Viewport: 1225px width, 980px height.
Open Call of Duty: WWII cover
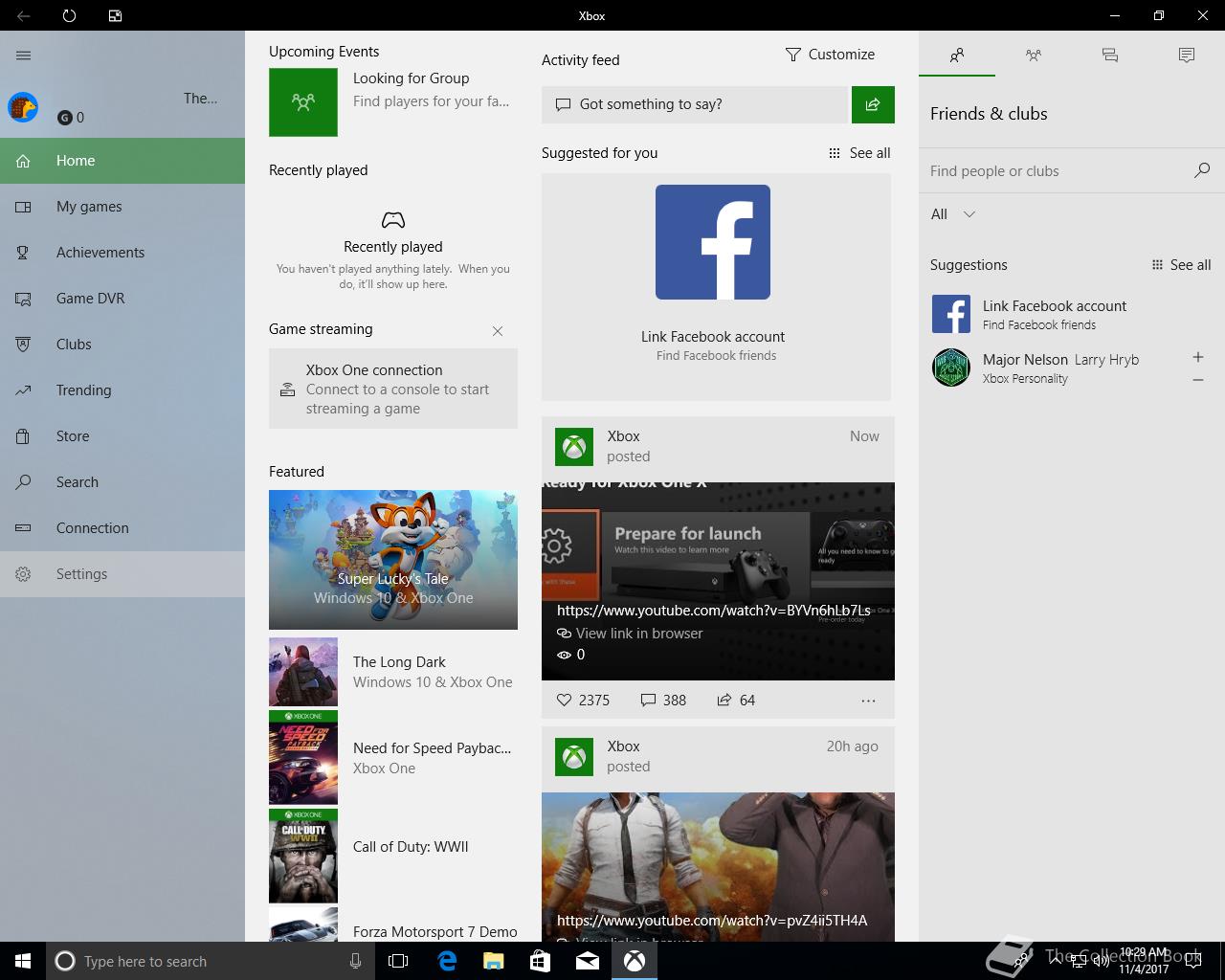coord(303,856)
